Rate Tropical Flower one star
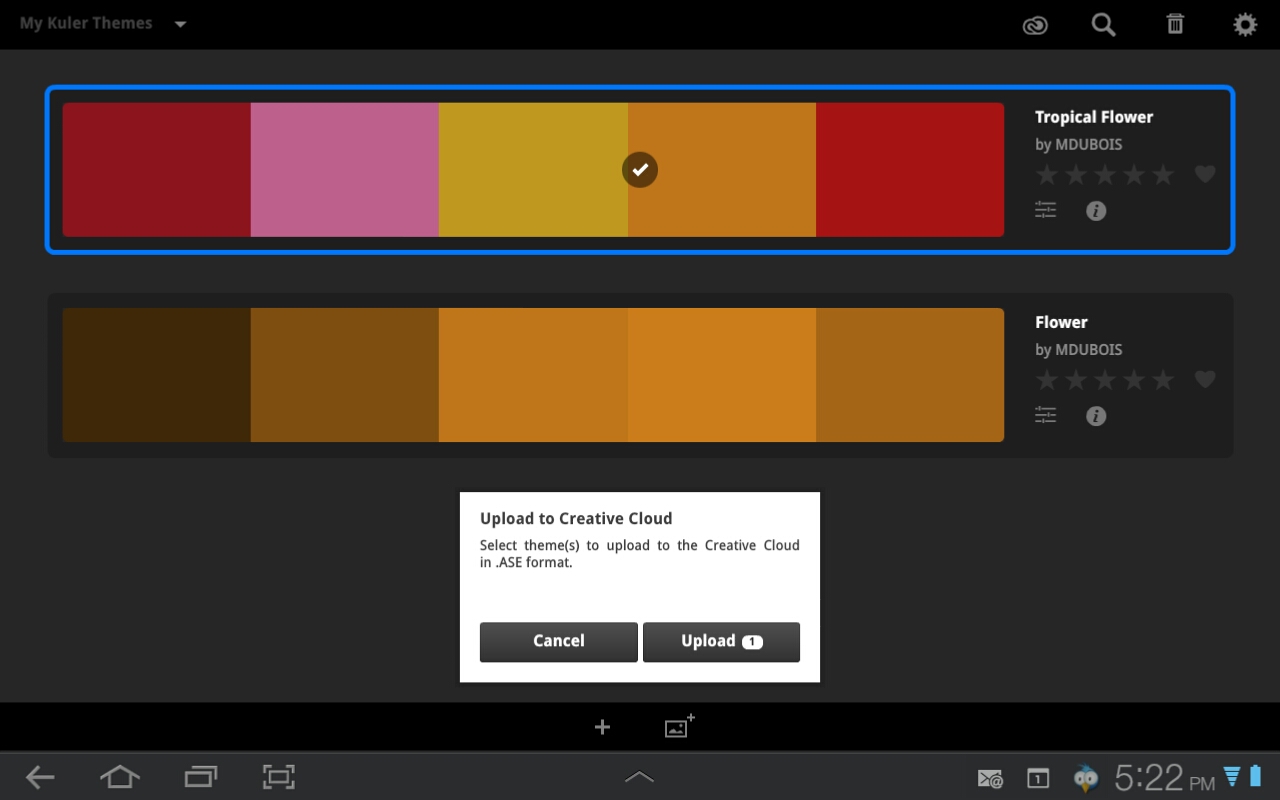Screen dimensions: 1280x800 (1047, 175)
